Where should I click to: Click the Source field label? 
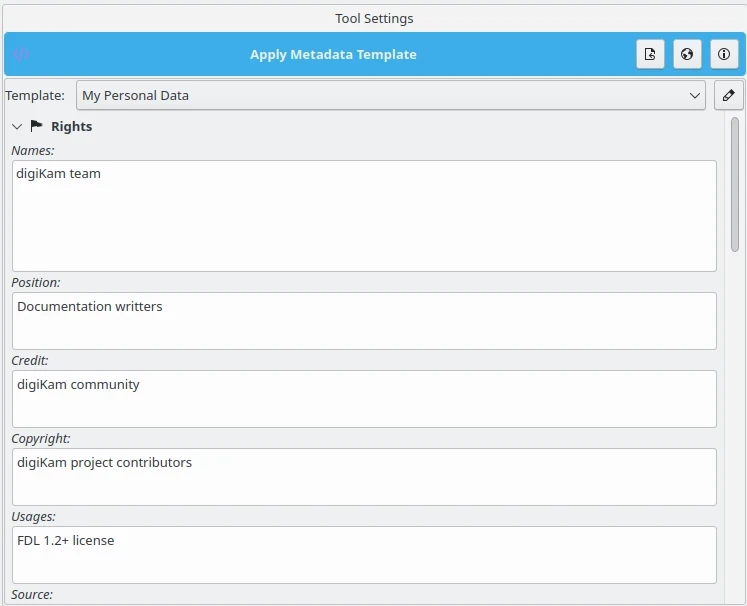32,595
